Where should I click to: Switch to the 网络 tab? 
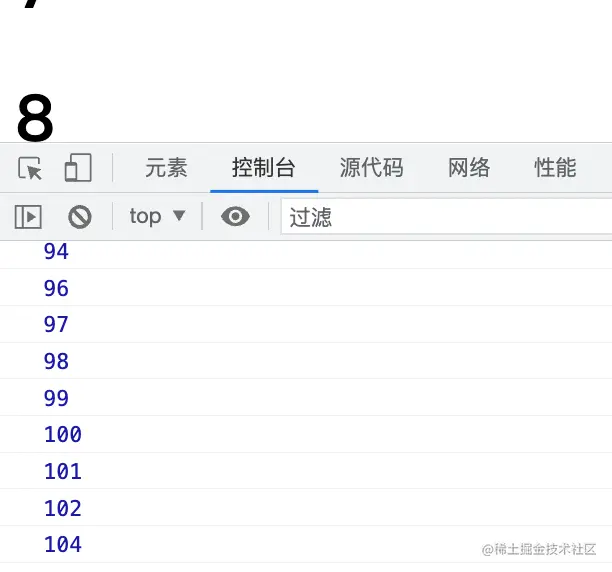point(469,168)
